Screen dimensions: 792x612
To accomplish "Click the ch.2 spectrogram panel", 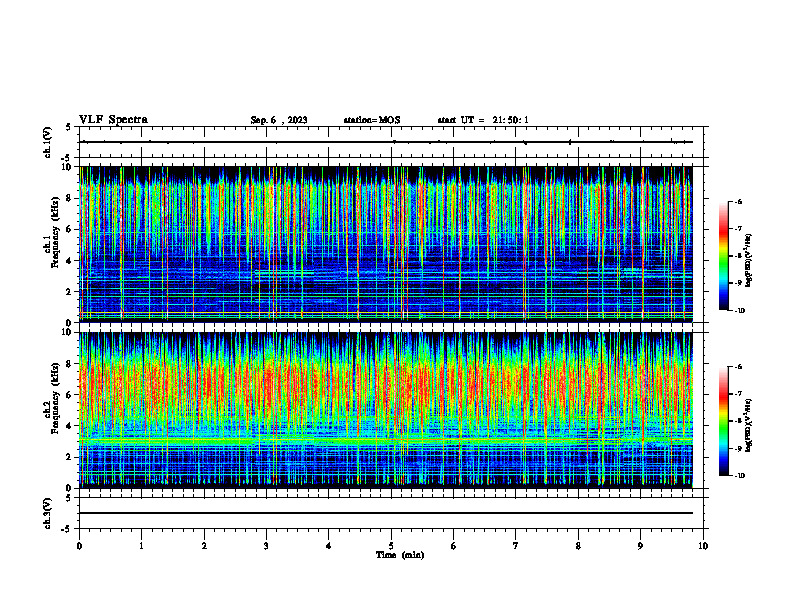I will pyautogui.click(x=386, y=410).
